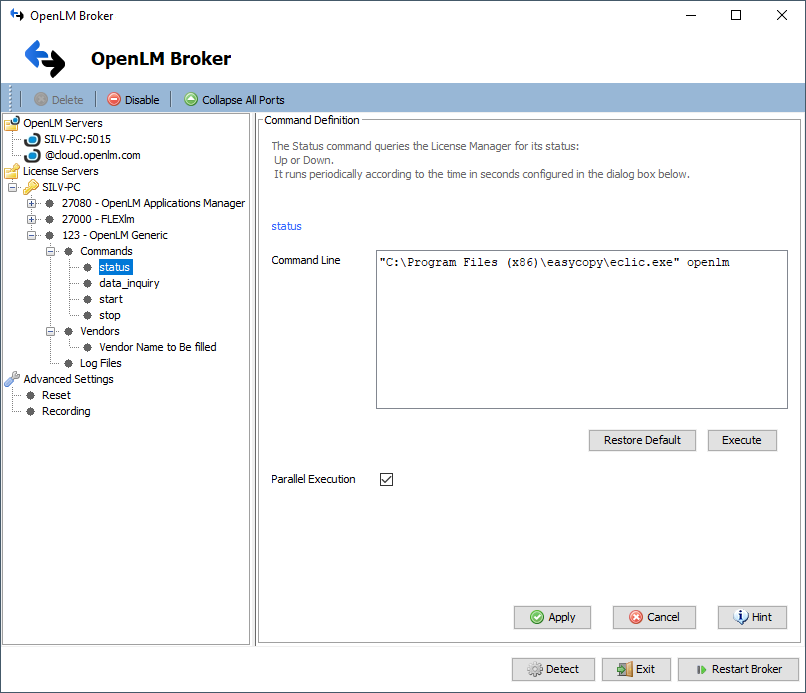This screenshot has height=693, width=806.
Task: Collapse the 123 OpenLM Generic port
Action: 32,235
